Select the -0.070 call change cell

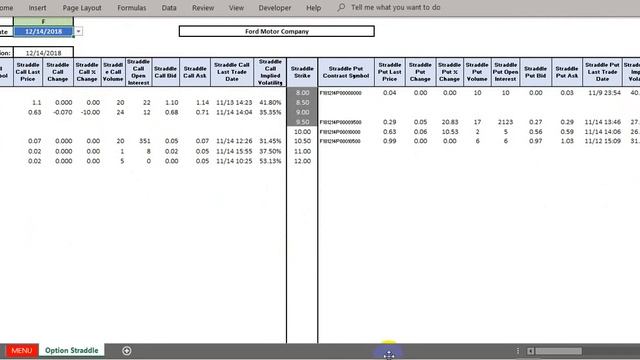(58, 112)
